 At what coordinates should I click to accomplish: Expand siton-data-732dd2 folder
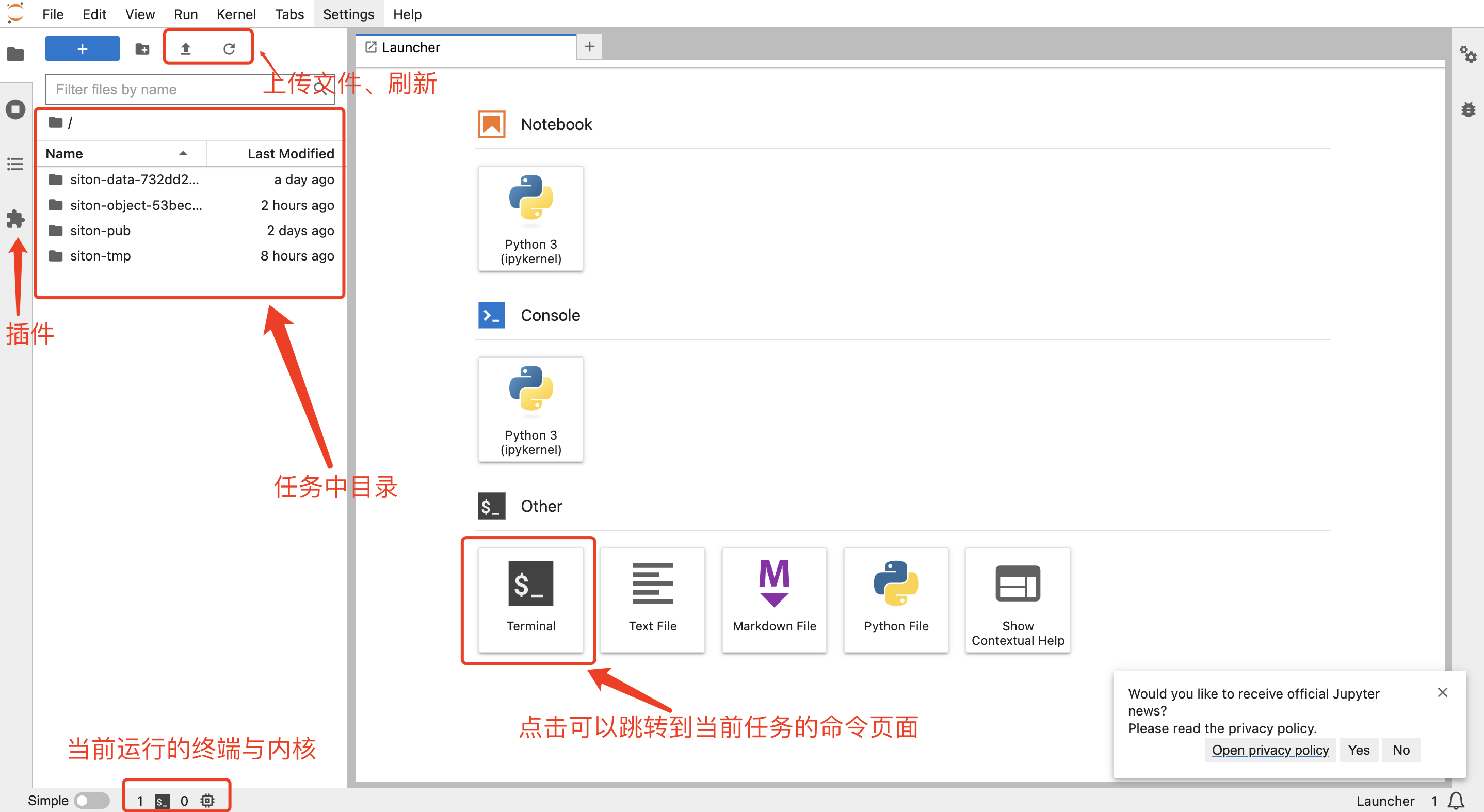133,179
